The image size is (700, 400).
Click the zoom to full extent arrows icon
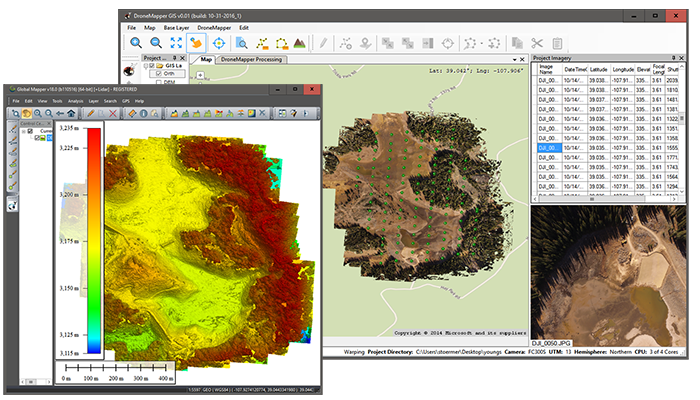(176, 43)
